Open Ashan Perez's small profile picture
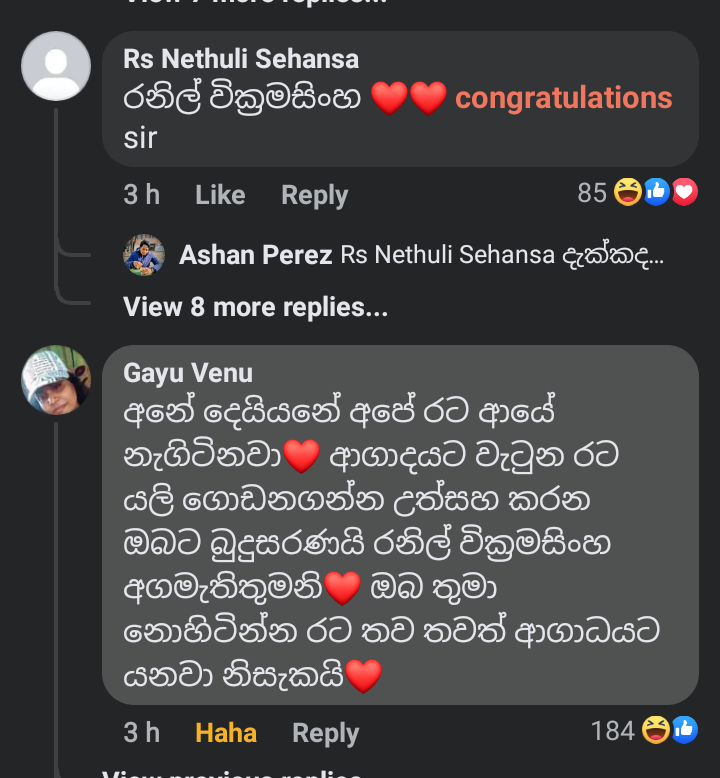This screenshot has width=720, height=778. coord(144,255)
